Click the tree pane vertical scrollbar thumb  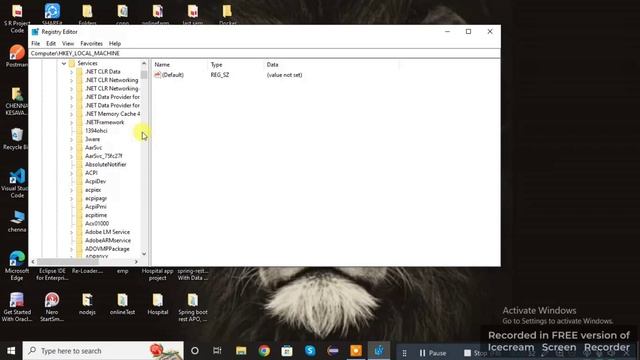click(144, 75)
